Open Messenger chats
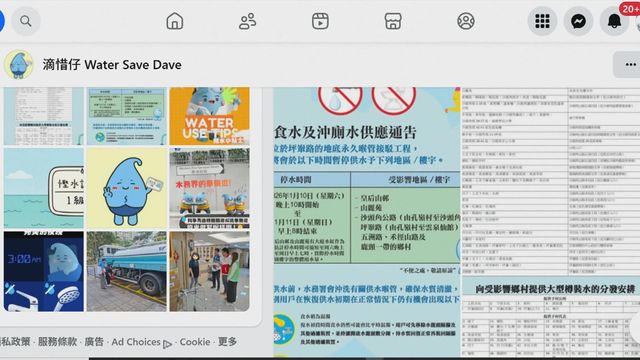 (x=578, y=21)
